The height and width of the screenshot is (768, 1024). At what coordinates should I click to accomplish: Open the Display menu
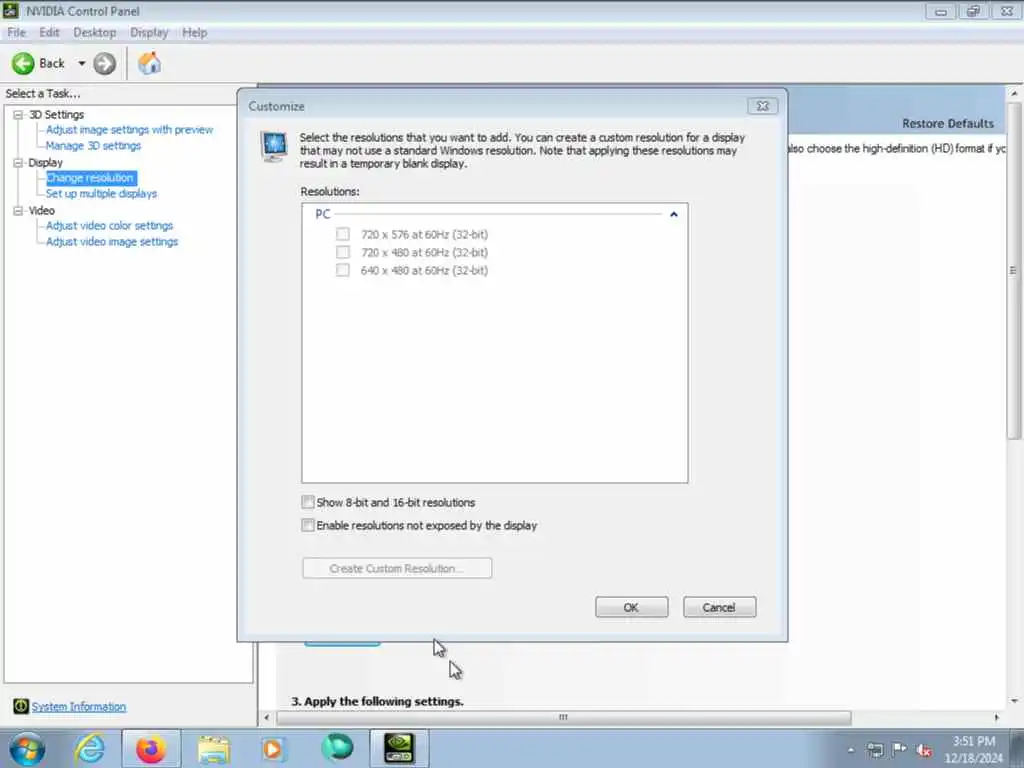149,32
